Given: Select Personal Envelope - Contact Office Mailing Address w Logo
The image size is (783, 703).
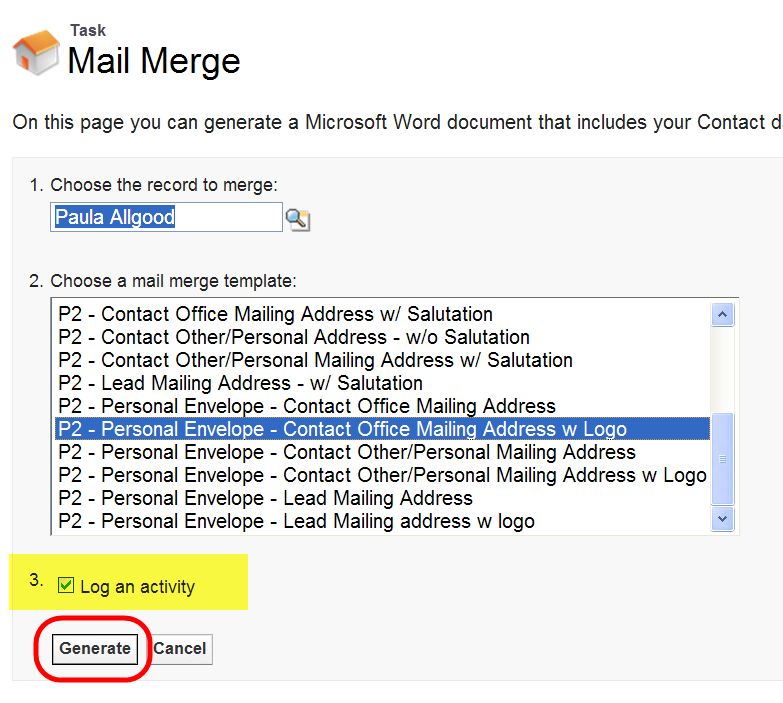Looking at the screenshot, I should coord(382,429).
